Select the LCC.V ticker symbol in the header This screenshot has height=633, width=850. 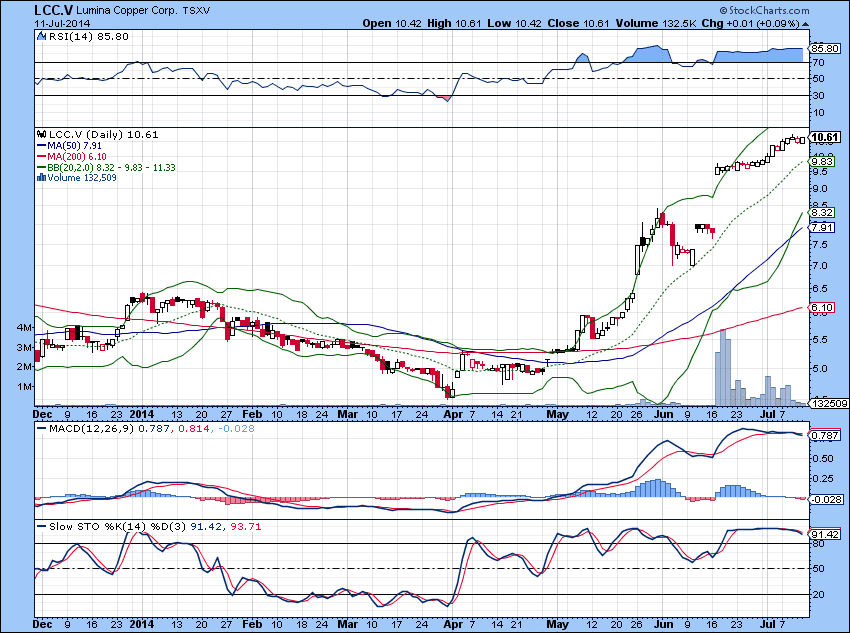click(x=53, y=10)
